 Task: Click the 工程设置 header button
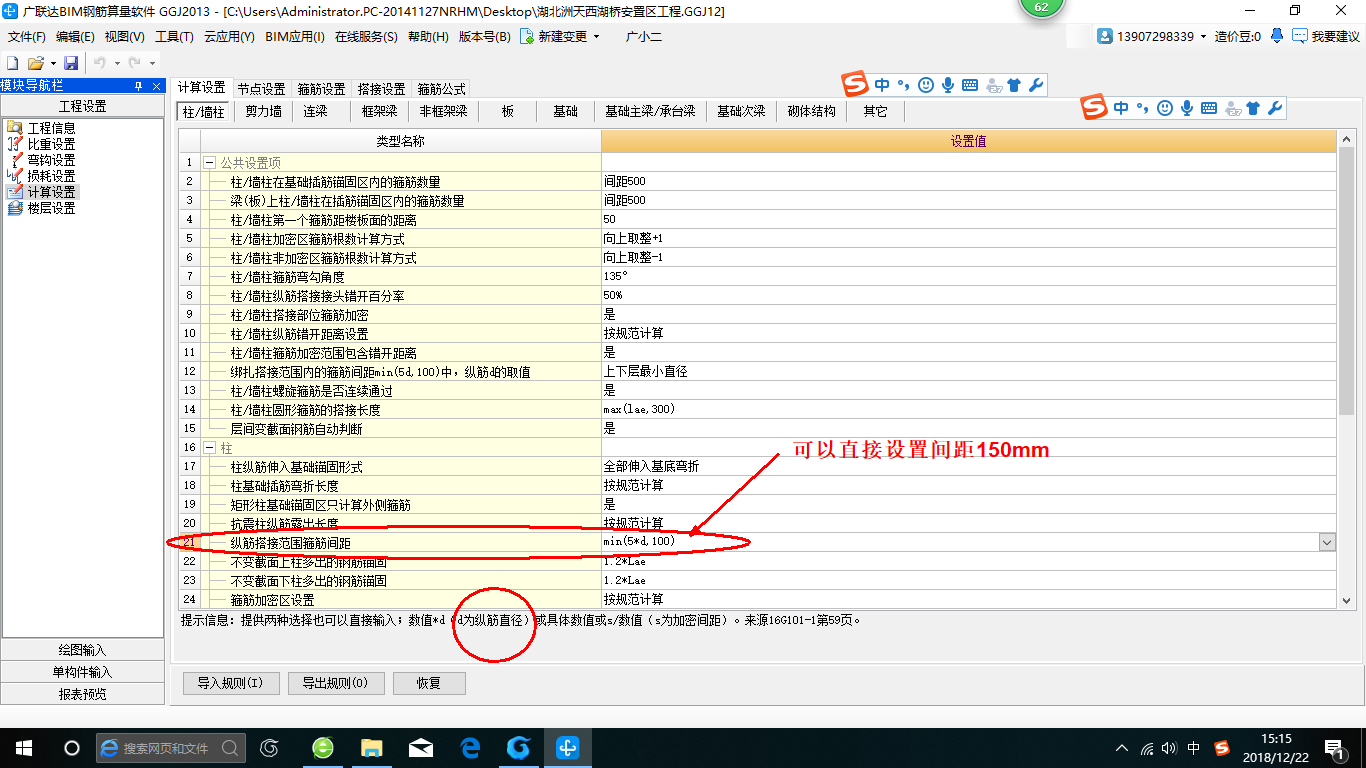coord(83,106)
